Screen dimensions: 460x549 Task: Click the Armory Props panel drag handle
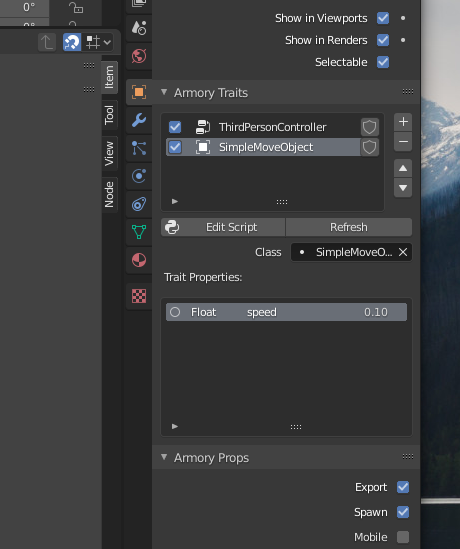tap(408, 457)
